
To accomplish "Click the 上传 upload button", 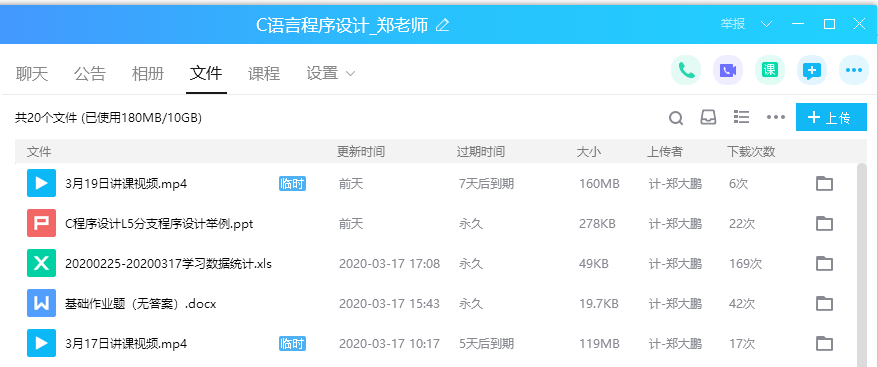I will coord(831,117).
